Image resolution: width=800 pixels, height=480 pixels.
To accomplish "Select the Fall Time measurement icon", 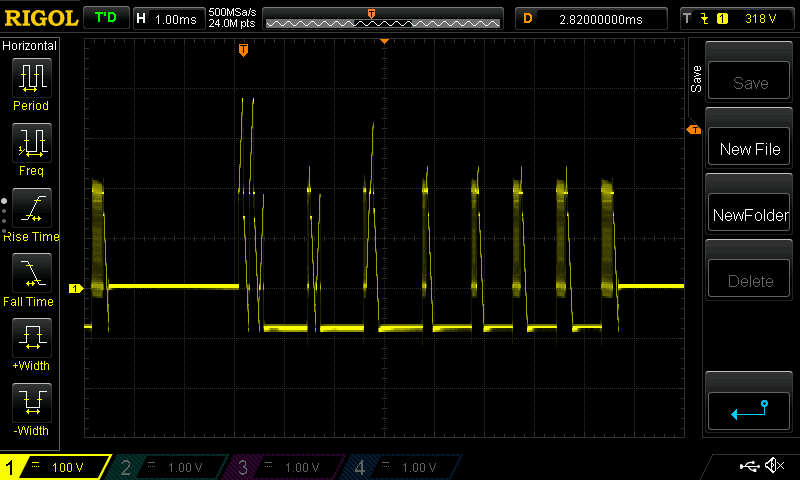I will [32, 273].
